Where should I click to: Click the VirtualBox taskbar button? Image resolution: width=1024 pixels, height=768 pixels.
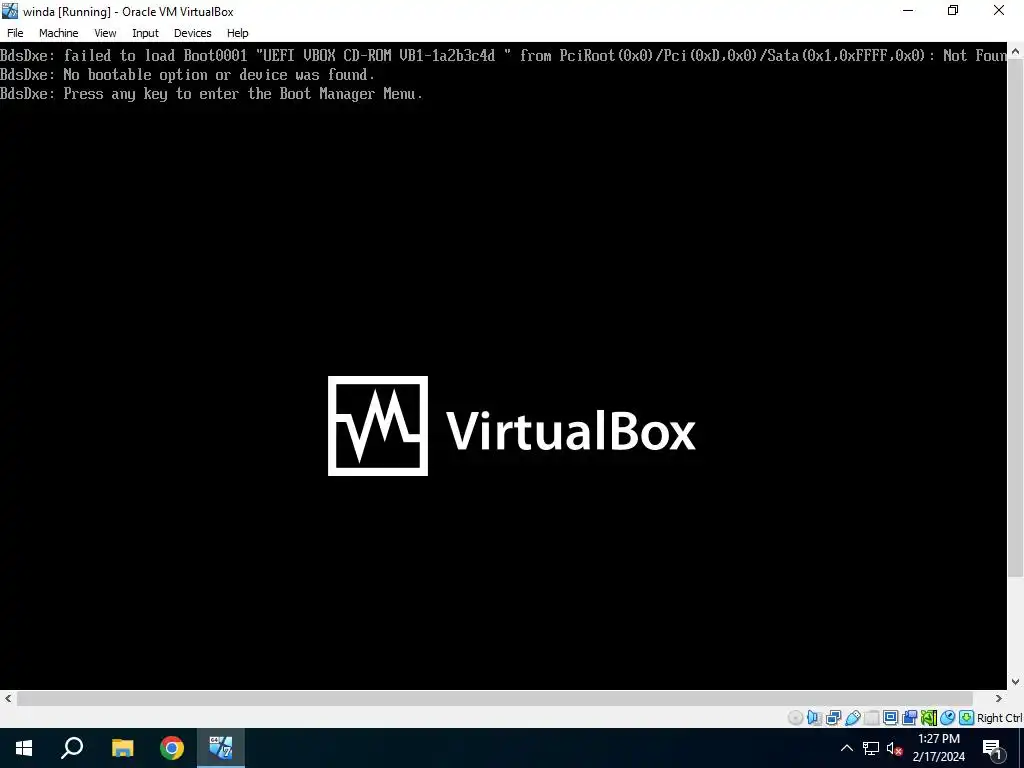(221, 748)
